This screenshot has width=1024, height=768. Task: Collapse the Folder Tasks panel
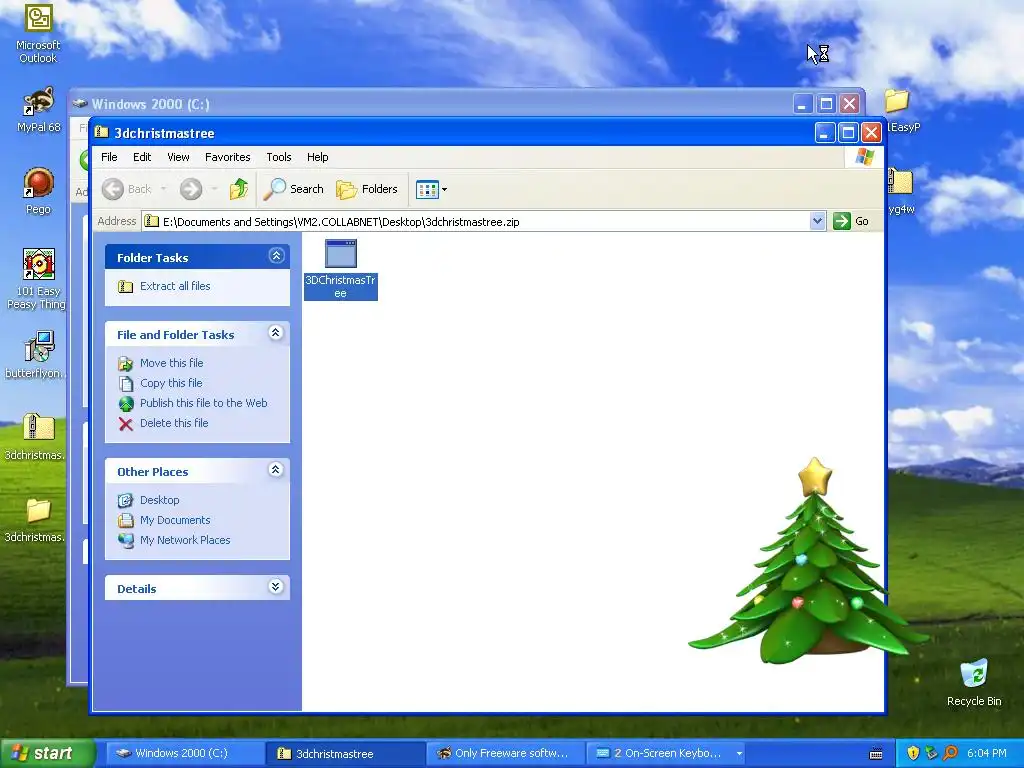pos(276,256)
